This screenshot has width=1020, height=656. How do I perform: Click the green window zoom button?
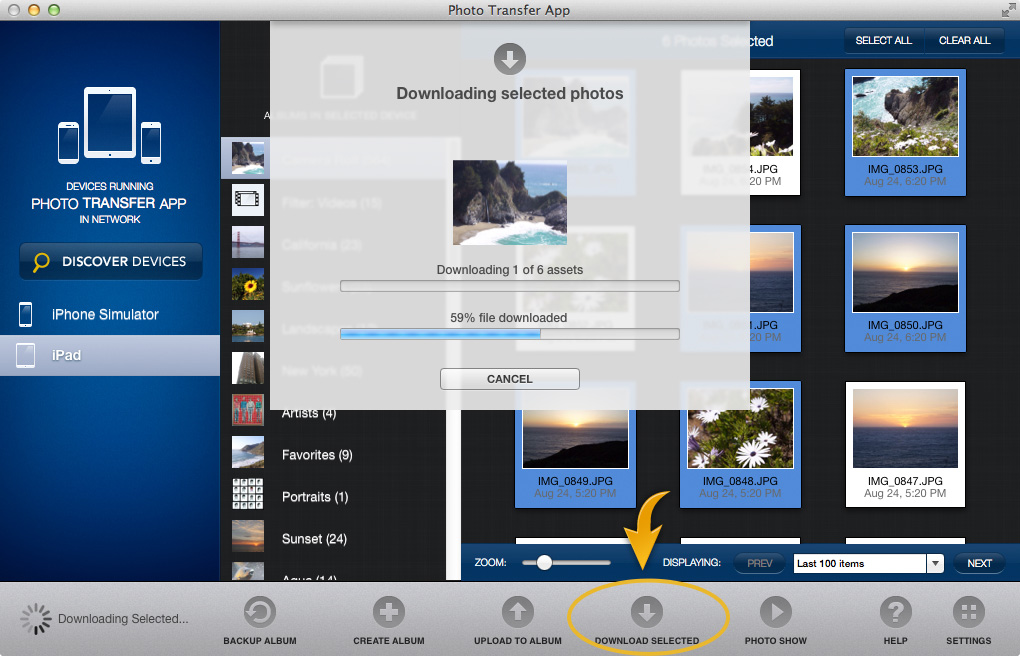[54, 10]
